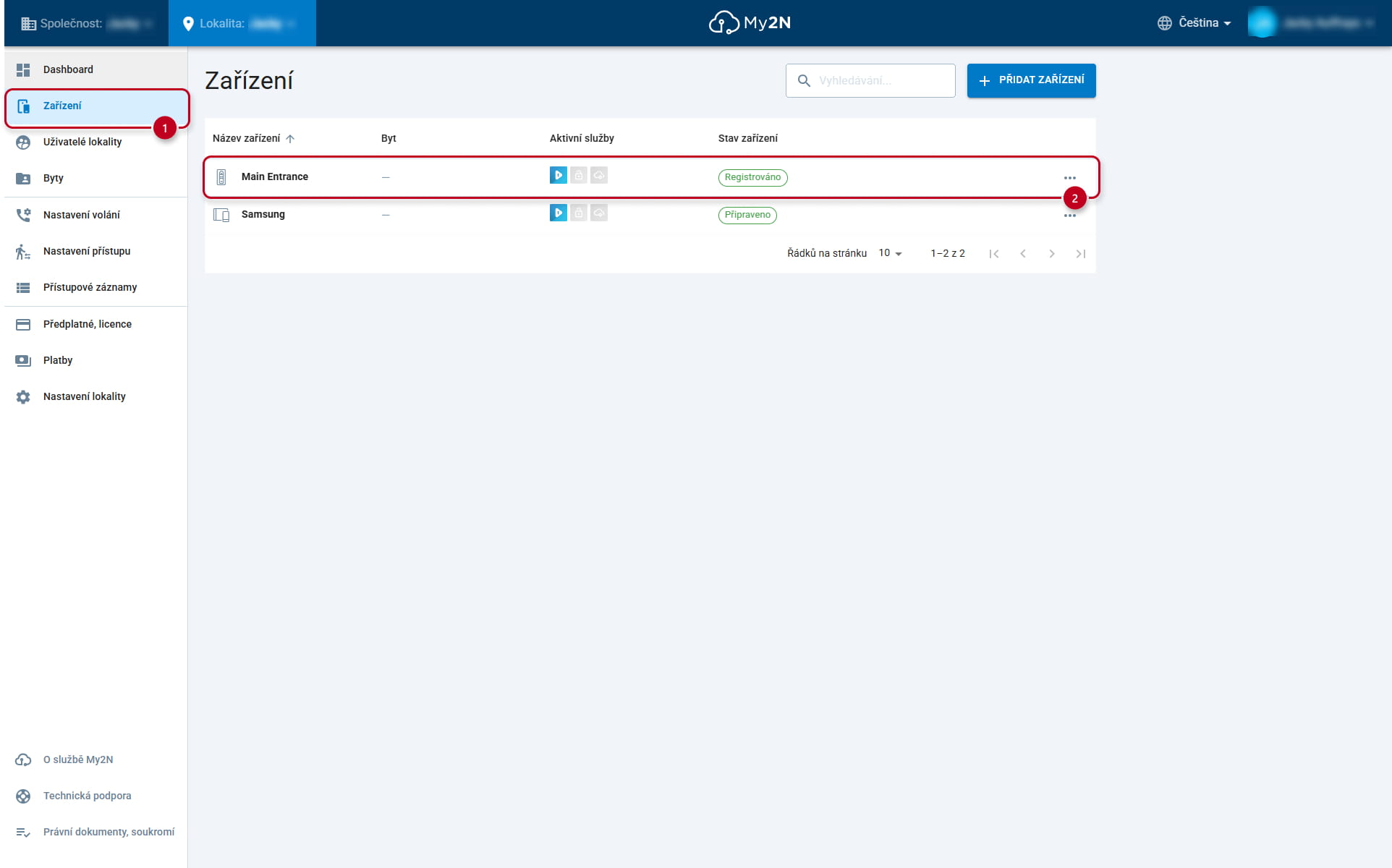Click the PŘIDAT ZAŘÍZENÍ button
The height and width of the screenshot is (868, 1392).
(1032, 80)
